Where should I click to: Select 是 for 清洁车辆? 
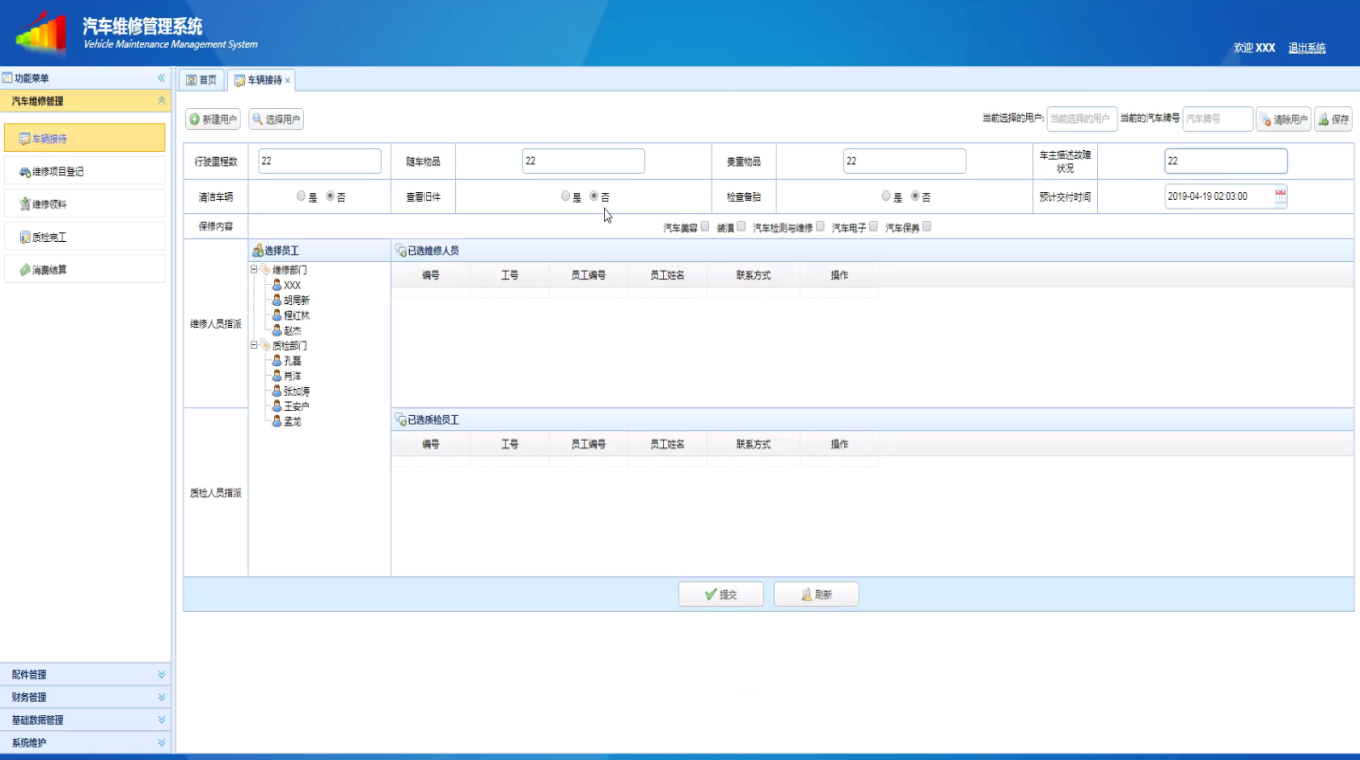click(301, 197)
